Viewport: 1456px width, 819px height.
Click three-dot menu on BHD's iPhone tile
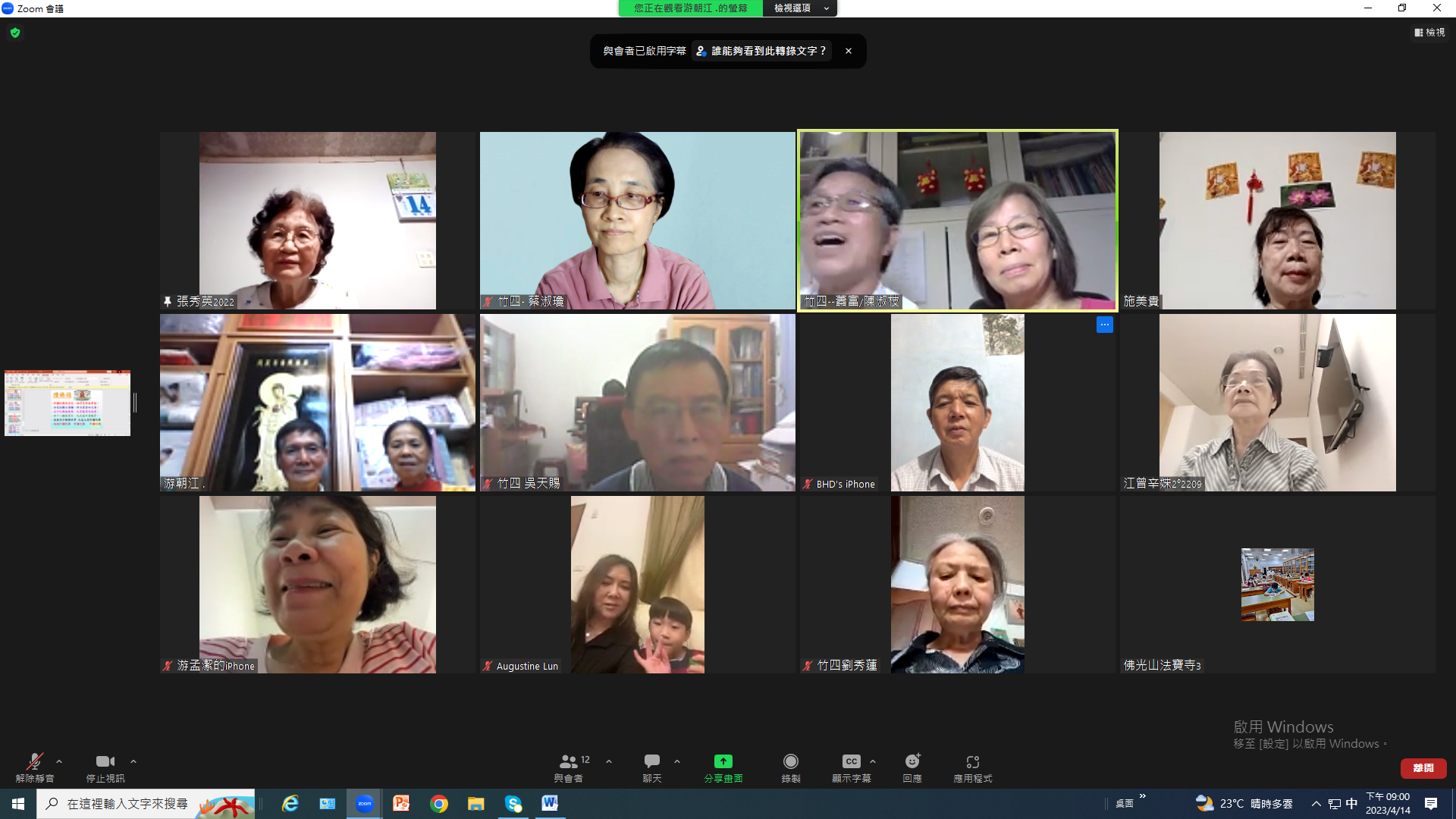click(x=1104, y=325)
